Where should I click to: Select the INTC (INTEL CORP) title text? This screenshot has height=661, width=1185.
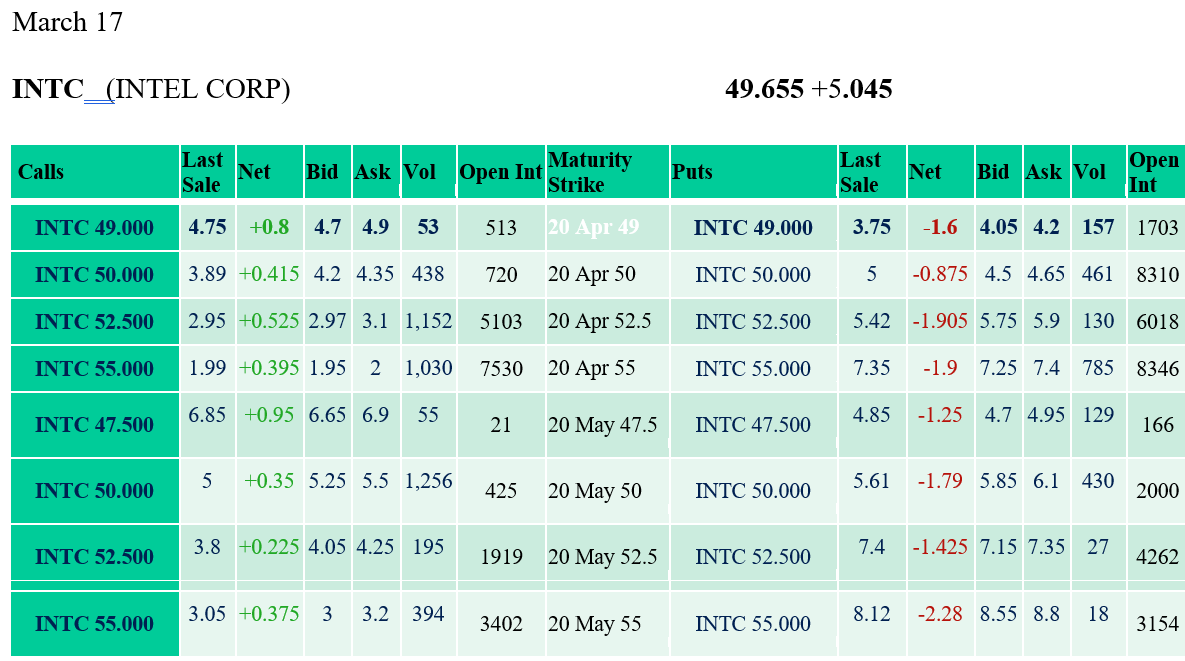(151, 89)
